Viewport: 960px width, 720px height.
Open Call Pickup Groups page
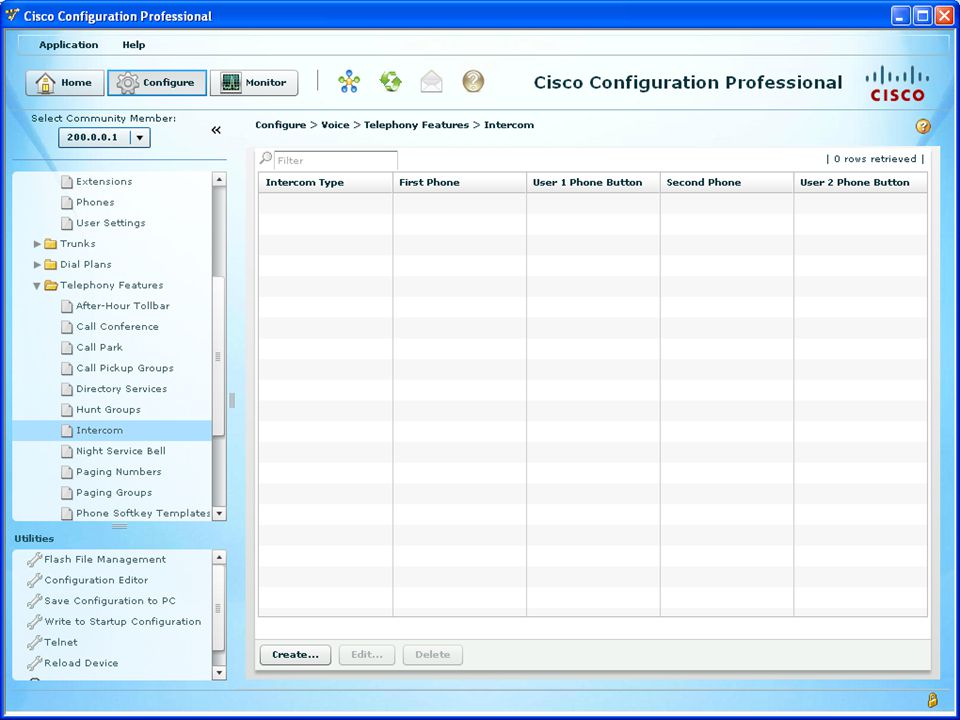pyautogui.click(x=125, y=368)
